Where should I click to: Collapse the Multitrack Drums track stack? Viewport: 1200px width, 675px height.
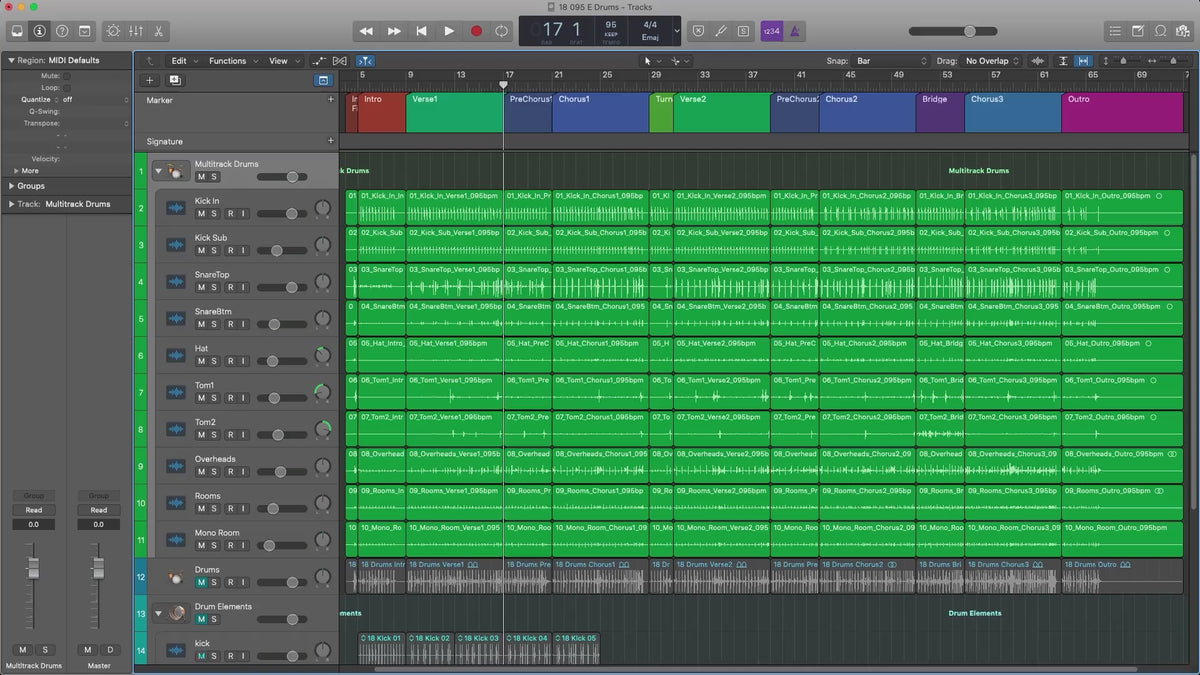point(158,171)
